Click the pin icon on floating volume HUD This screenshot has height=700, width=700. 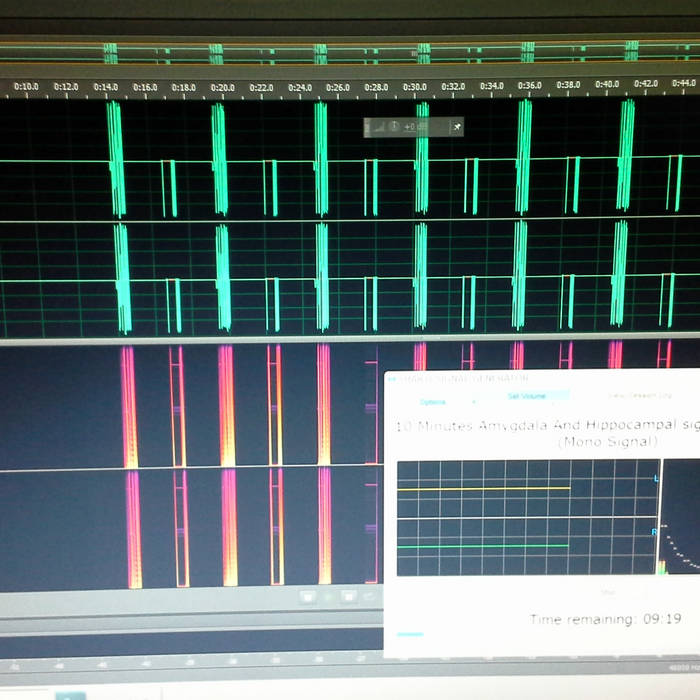coord(457,127)
